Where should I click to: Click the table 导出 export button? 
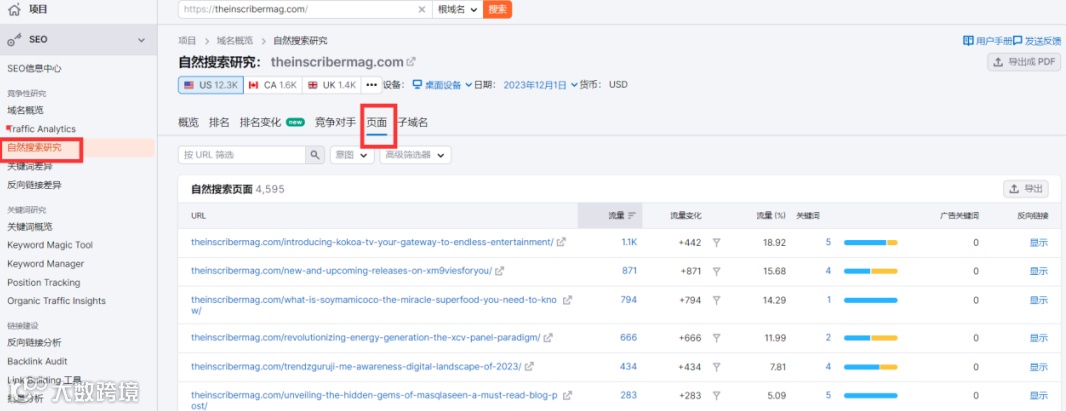click(x=1025, y=189)
